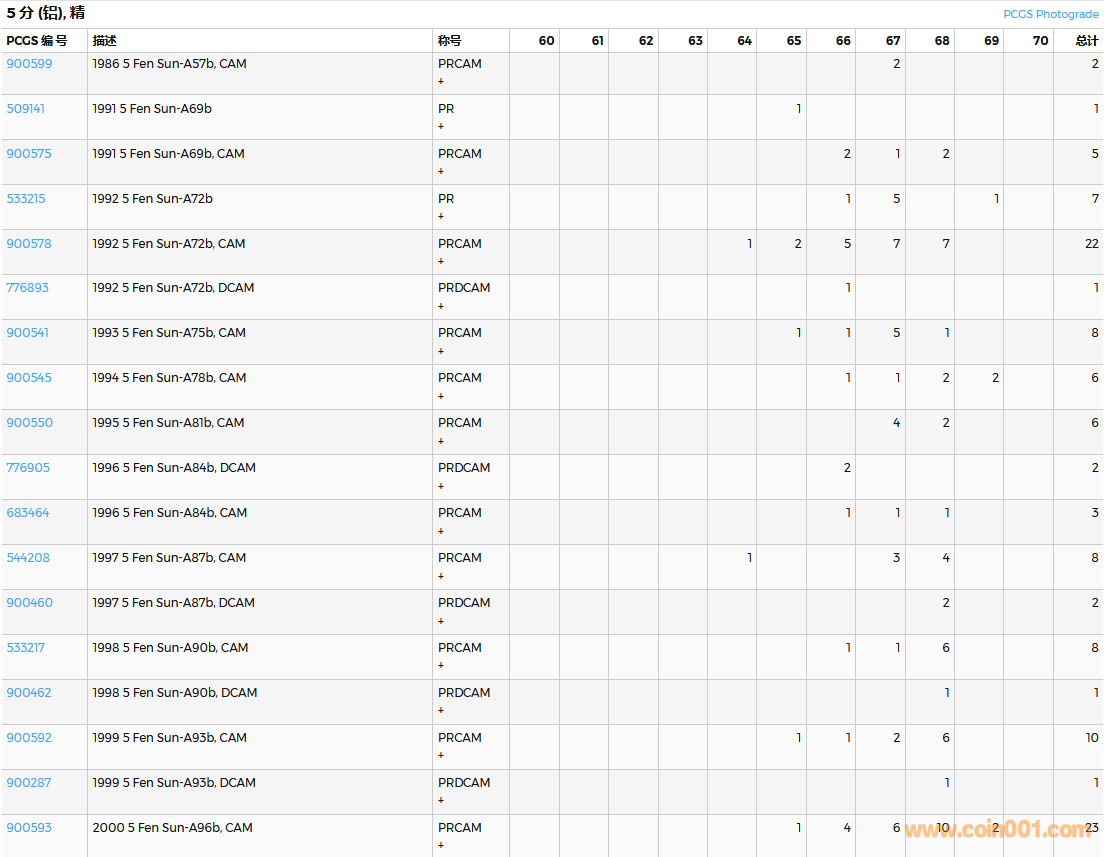Click the 描述 column header
This screenshot has width=1104, height=857.
click(105, 41)
